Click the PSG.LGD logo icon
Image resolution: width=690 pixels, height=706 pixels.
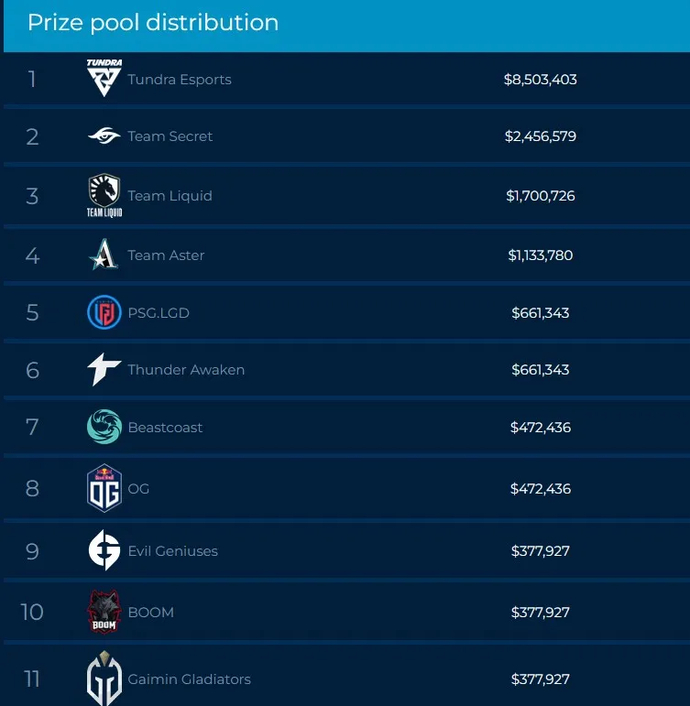[104, 313]
